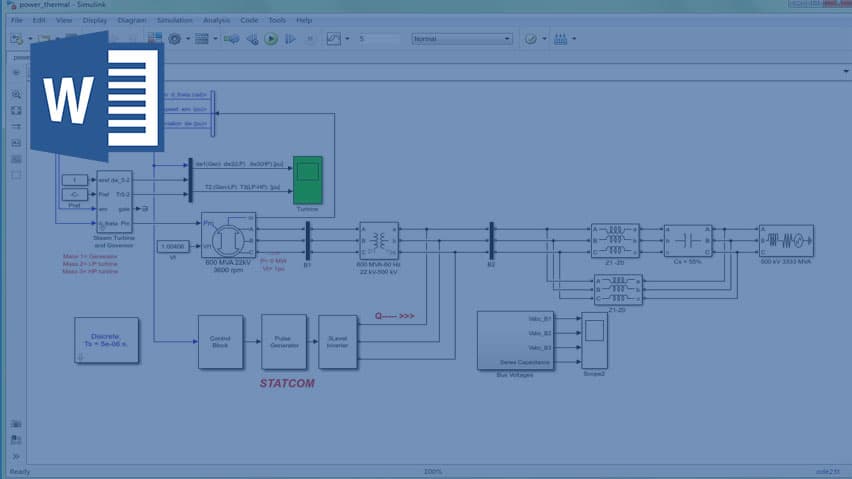
Task: Select the Discrete powergui block
Action: tap(106, 341)
